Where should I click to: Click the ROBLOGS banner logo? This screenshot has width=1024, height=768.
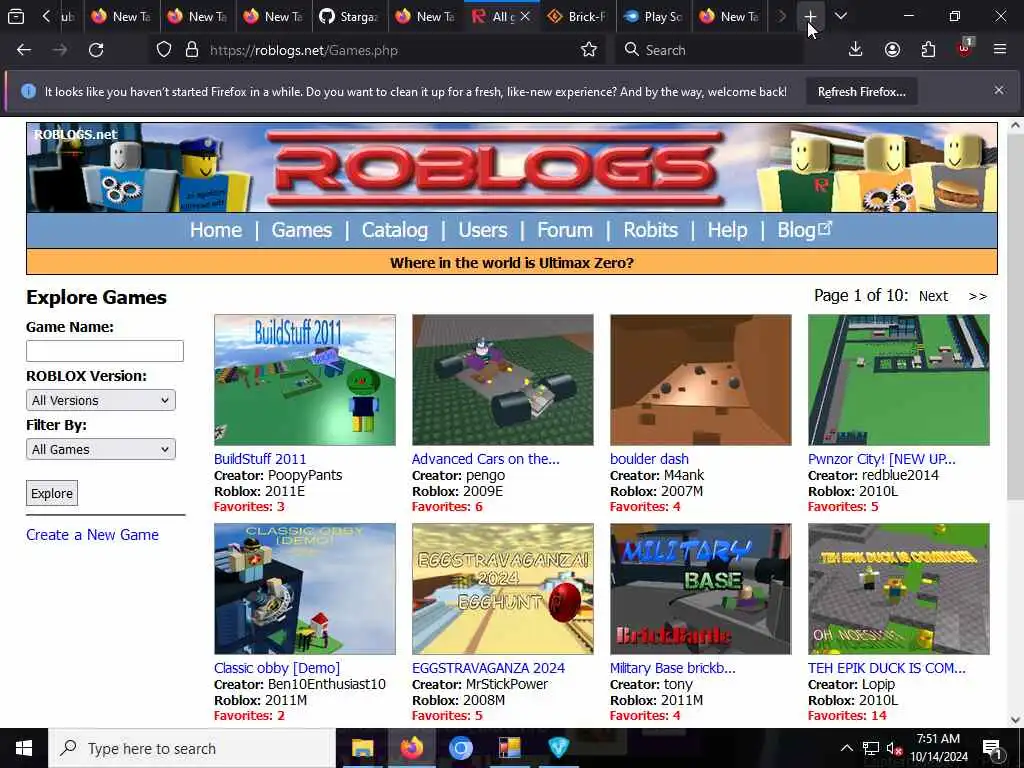point(496,168)
